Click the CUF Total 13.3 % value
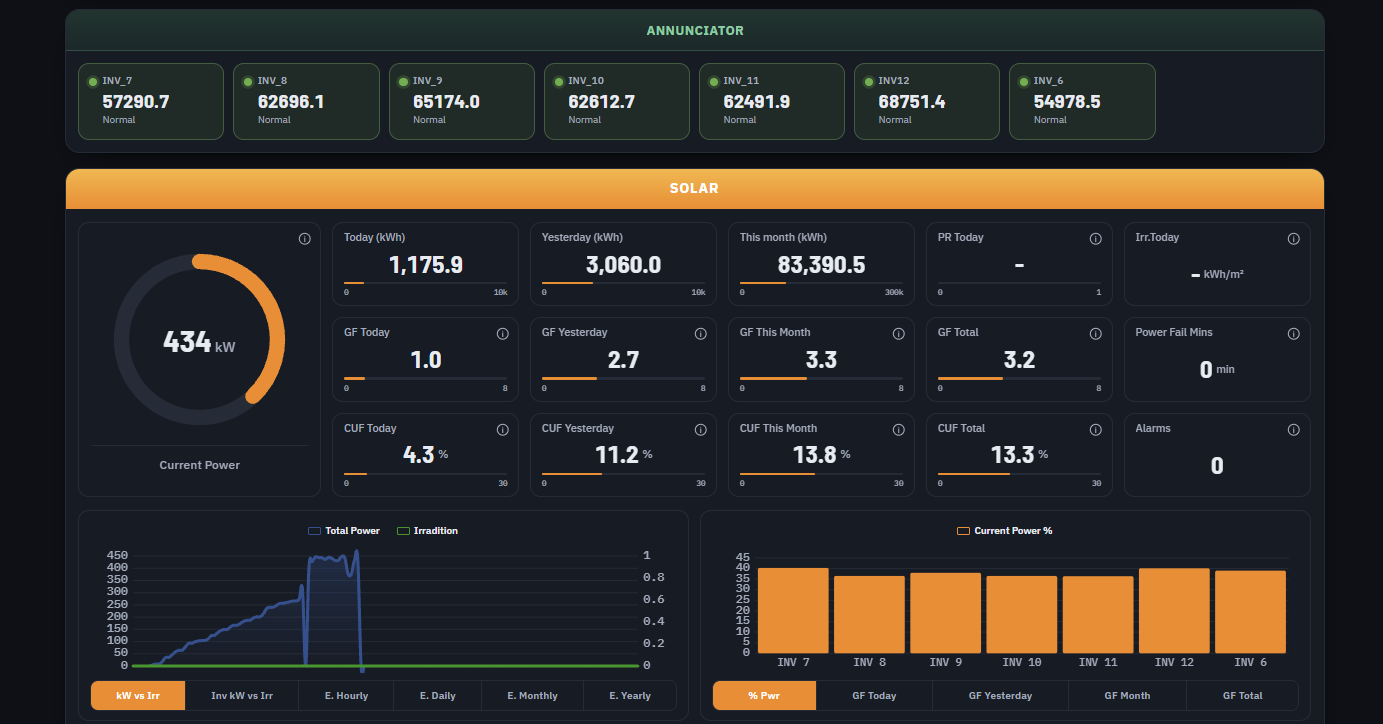The height and width of the screenshot is (724, 1383). pyautogui.click(x=1019, y=455)
